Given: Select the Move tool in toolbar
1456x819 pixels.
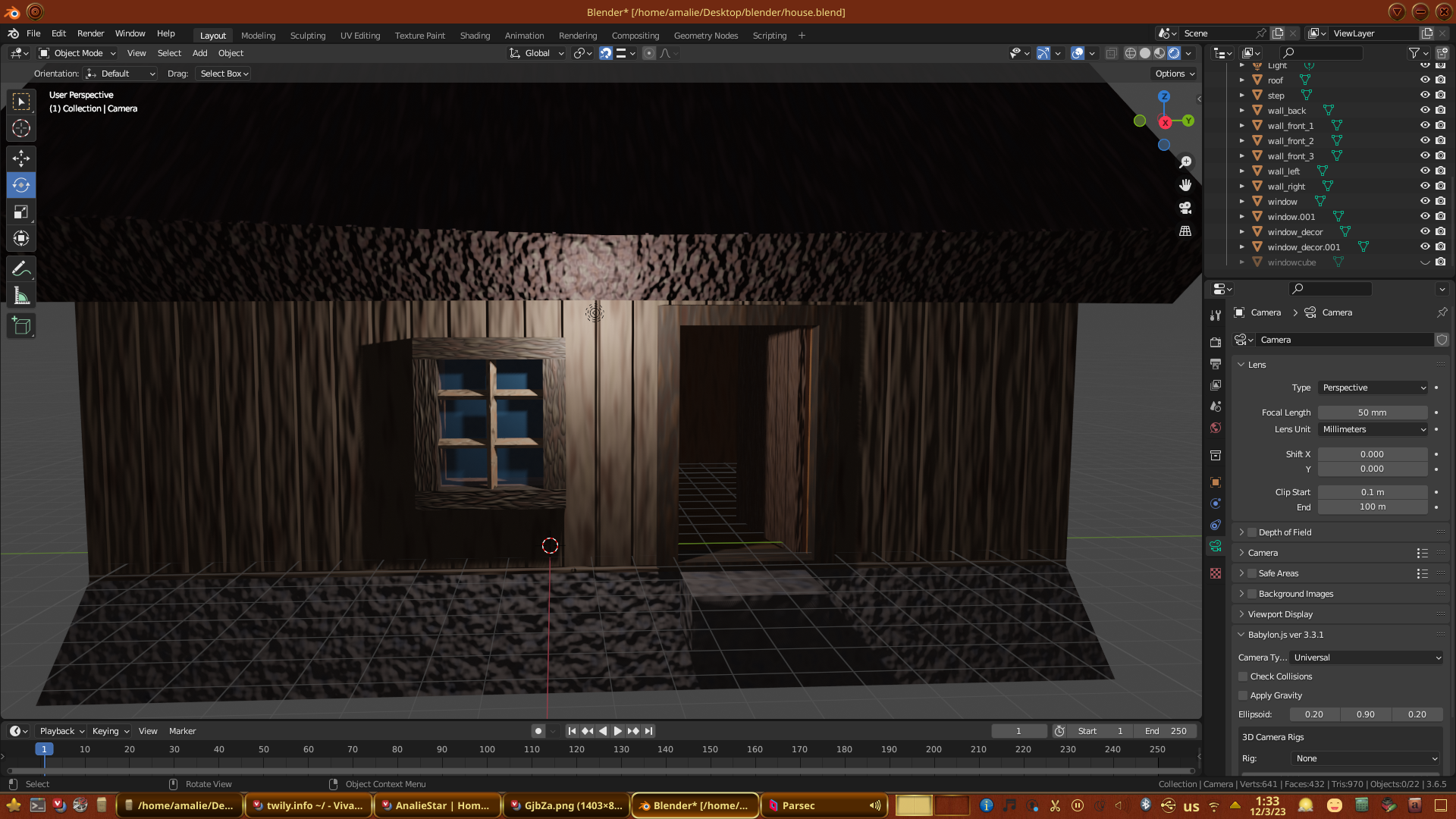Looking at the screenshot, I should coord(21,158).
